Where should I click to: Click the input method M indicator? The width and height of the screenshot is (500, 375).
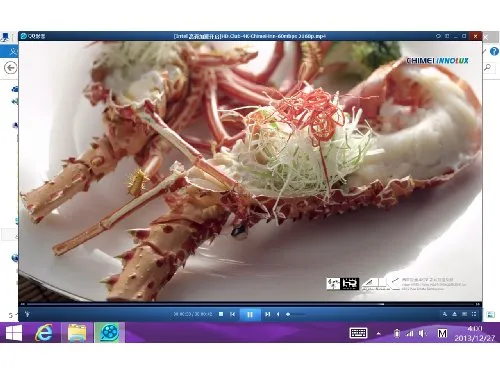(442, 333)
